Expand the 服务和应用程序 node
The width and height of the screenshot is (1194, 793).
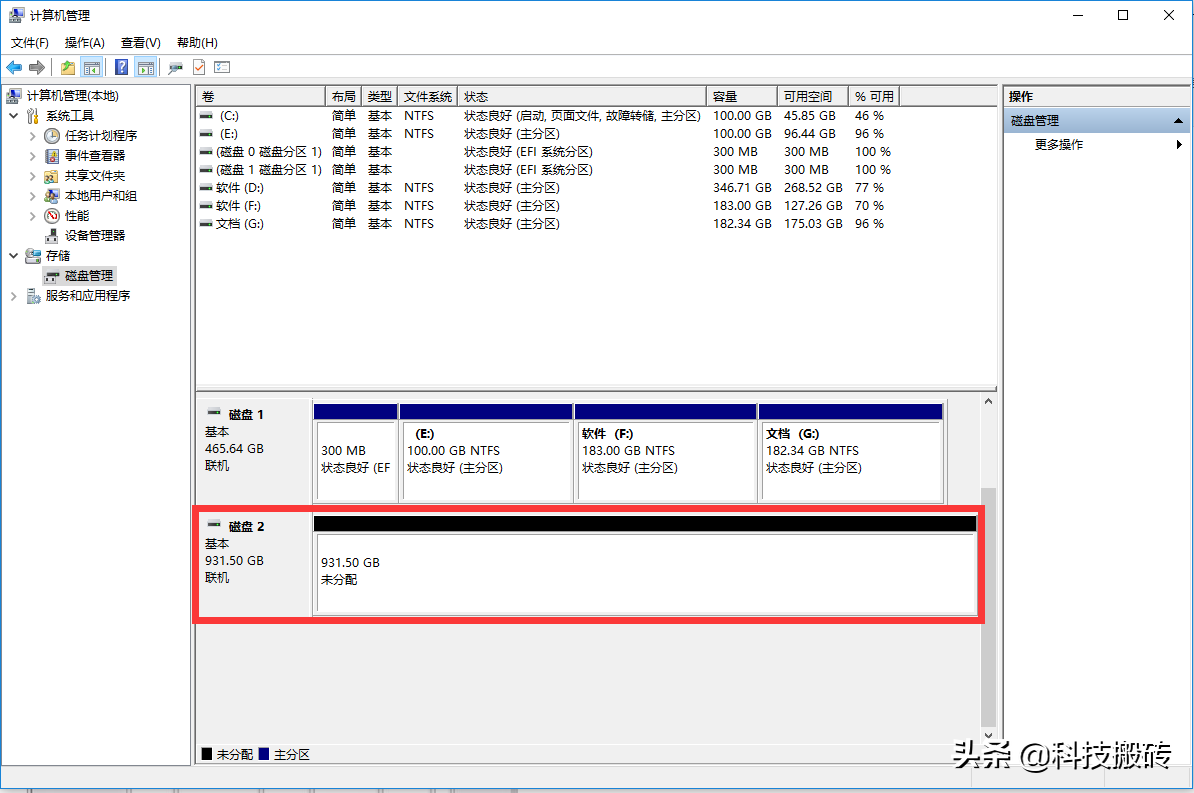pyautogui.click(x=14, y=296)
